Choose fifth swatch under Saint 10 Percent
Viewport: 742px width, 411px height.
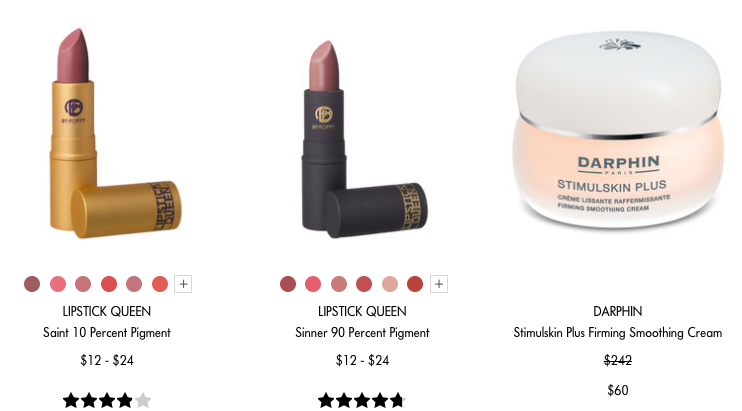[134, 284]
